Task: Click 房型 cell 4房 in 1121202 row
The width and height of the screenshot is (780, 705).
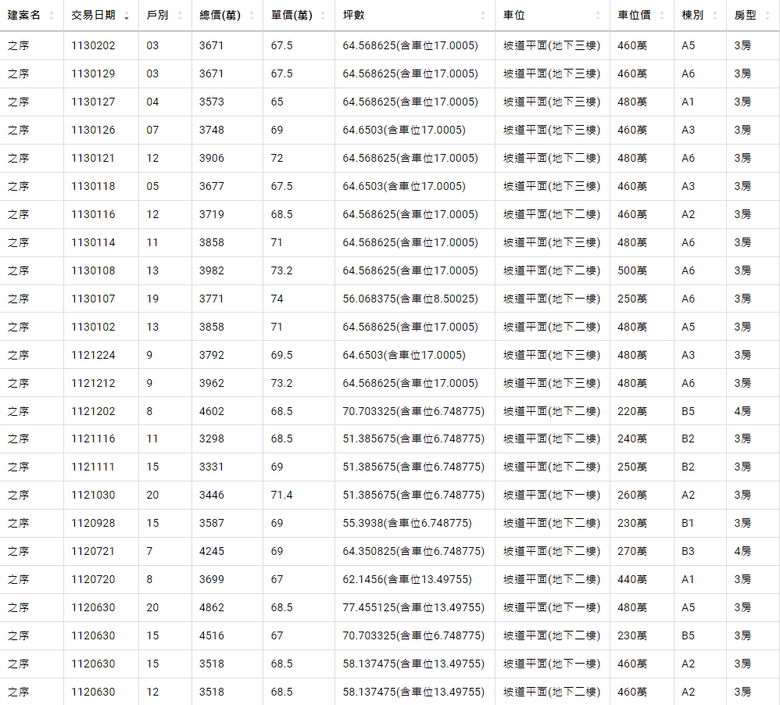Action: 742,411
